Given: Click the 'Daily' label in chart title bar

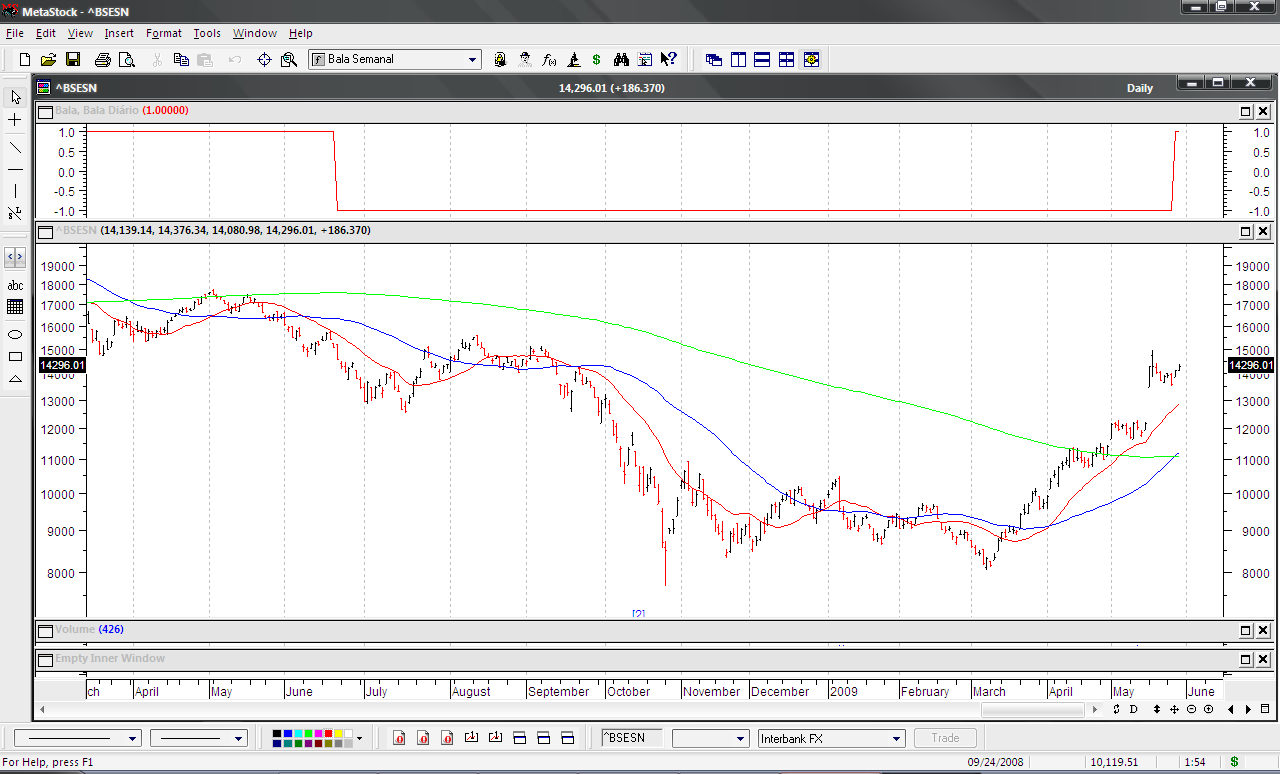Looking at the screenshot, I should (1140, 88).
